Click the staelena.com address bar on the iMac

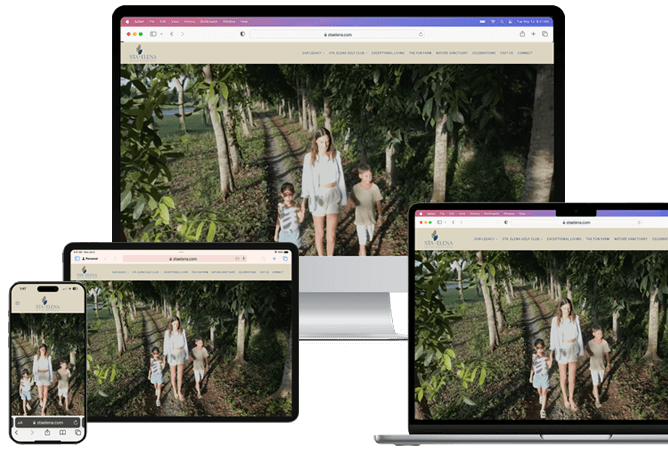[337, 34]
